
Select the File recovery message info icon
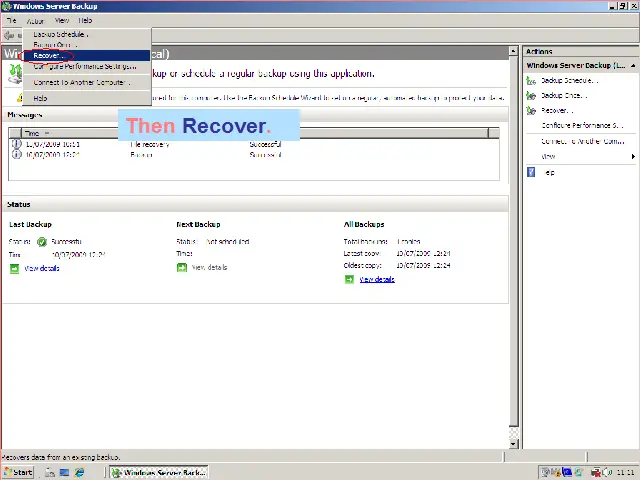[16, 144]
